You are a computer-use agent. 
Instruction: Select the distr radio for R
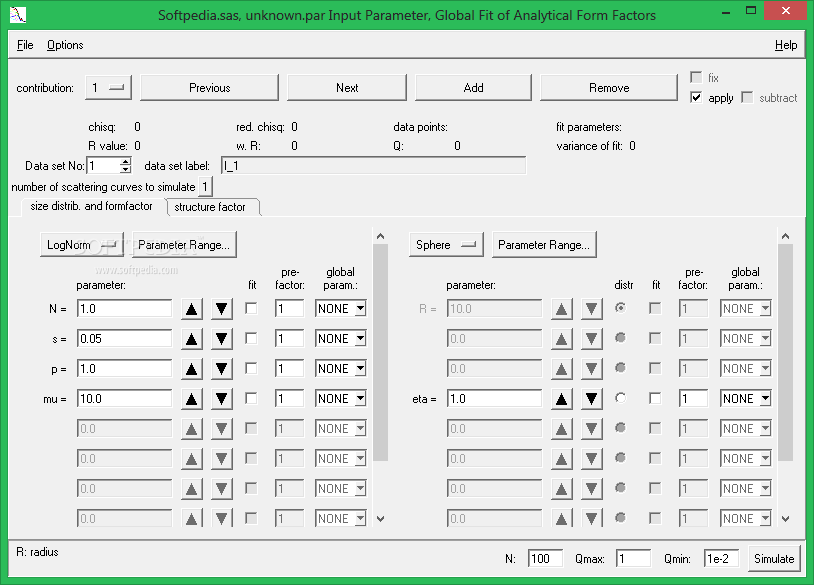coord(620,308)
